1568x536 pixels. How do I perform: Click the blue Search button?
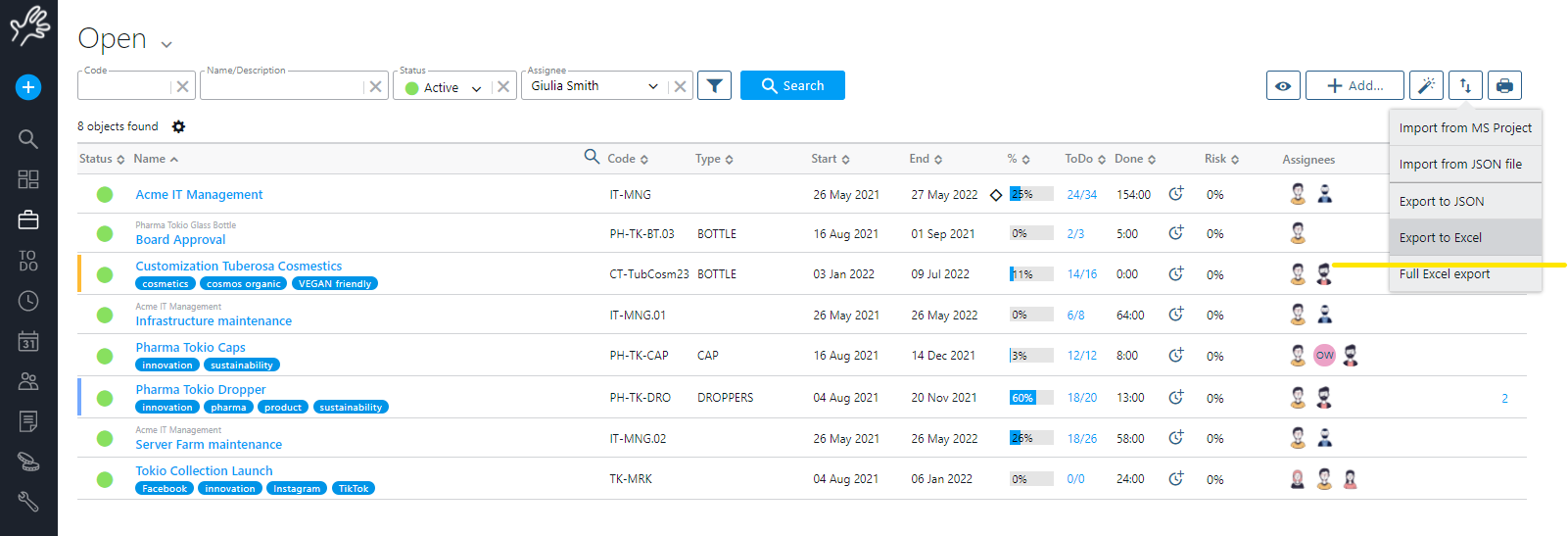point(792,86)
